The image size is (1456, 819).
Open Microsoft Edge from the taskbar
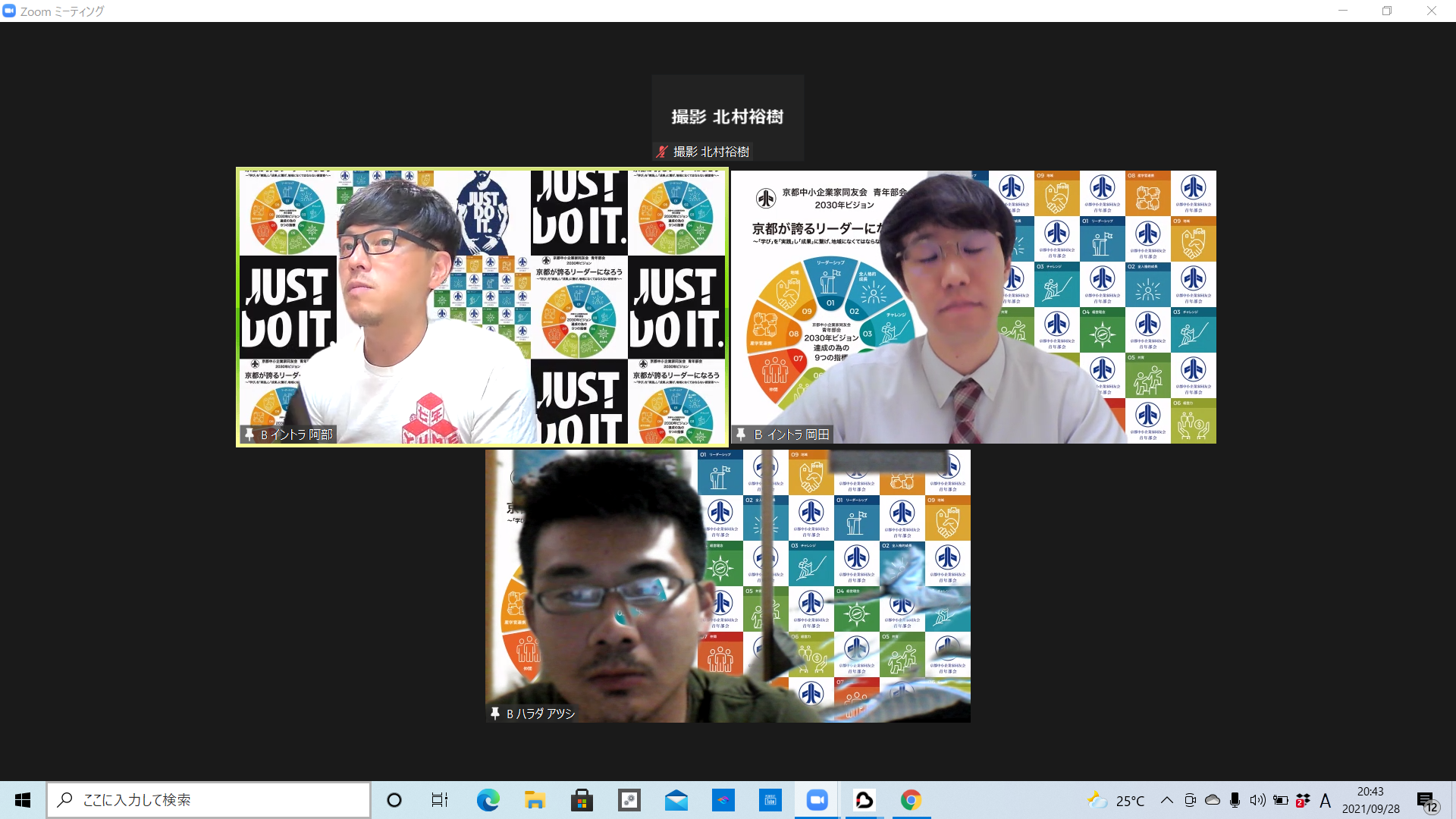(x=488, y=800)
